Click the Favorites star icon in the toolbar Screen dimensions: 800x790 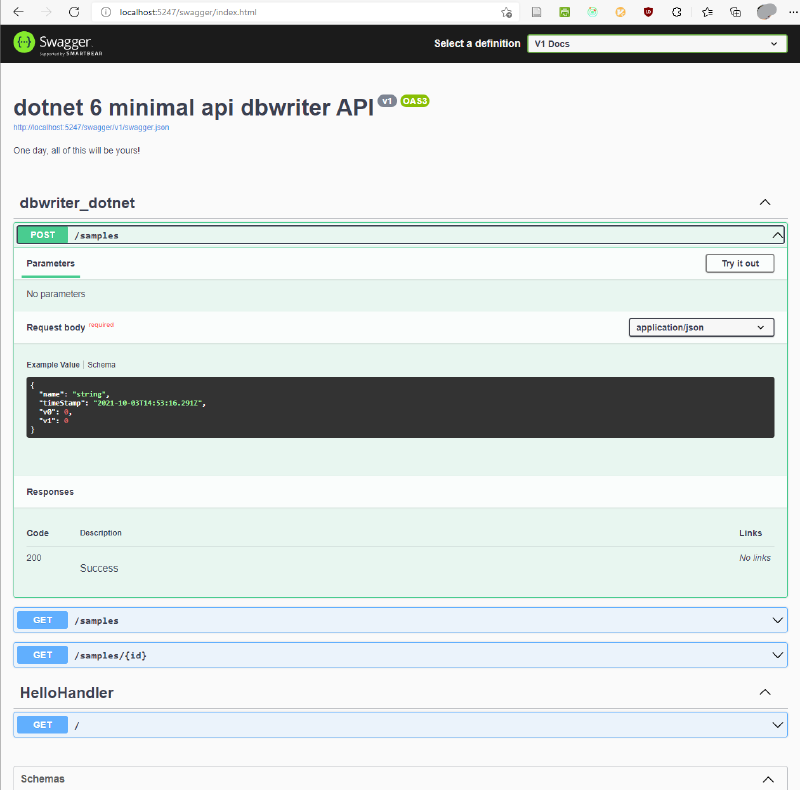coord(706,12)
